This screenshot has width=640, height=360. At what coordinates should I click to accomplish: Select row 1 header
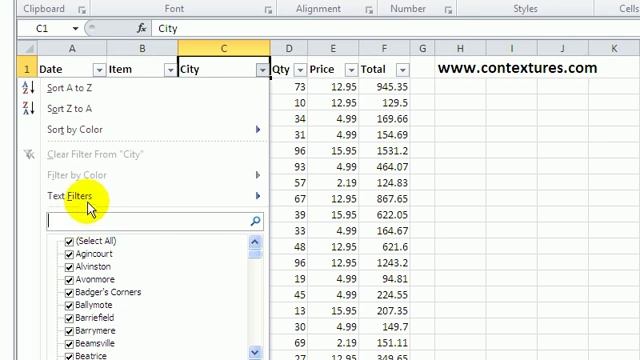(27, 69)
